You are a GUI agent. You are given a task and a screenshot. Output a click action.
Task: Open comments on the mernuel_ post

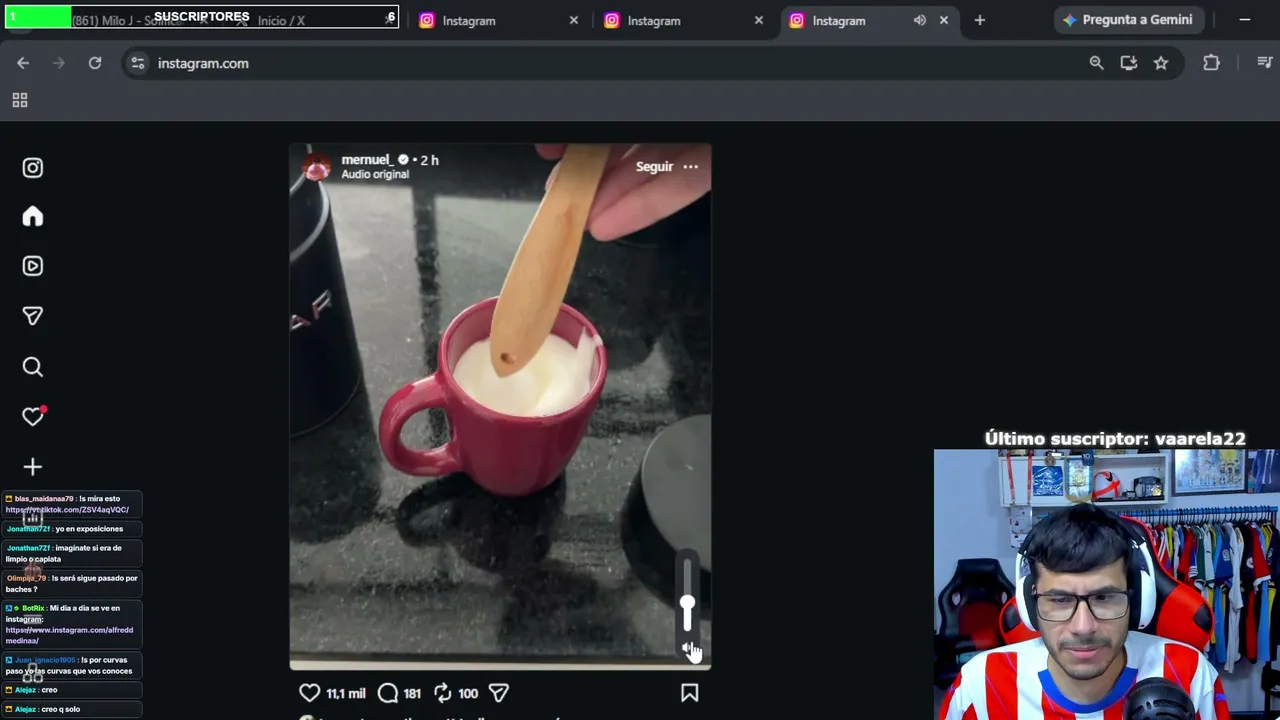pos(388,693)
